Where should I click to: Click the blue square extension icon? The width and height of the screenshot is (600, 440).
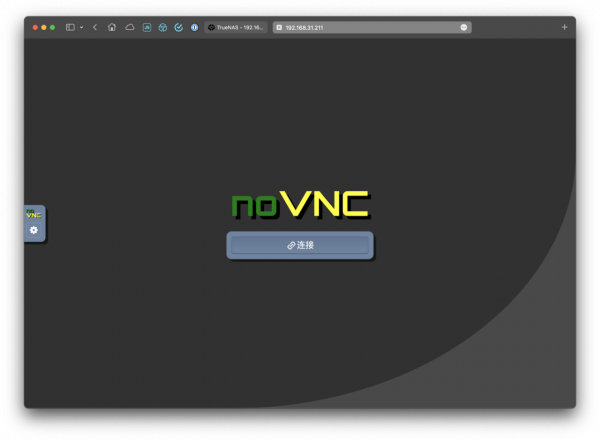(x=146, y=27)
